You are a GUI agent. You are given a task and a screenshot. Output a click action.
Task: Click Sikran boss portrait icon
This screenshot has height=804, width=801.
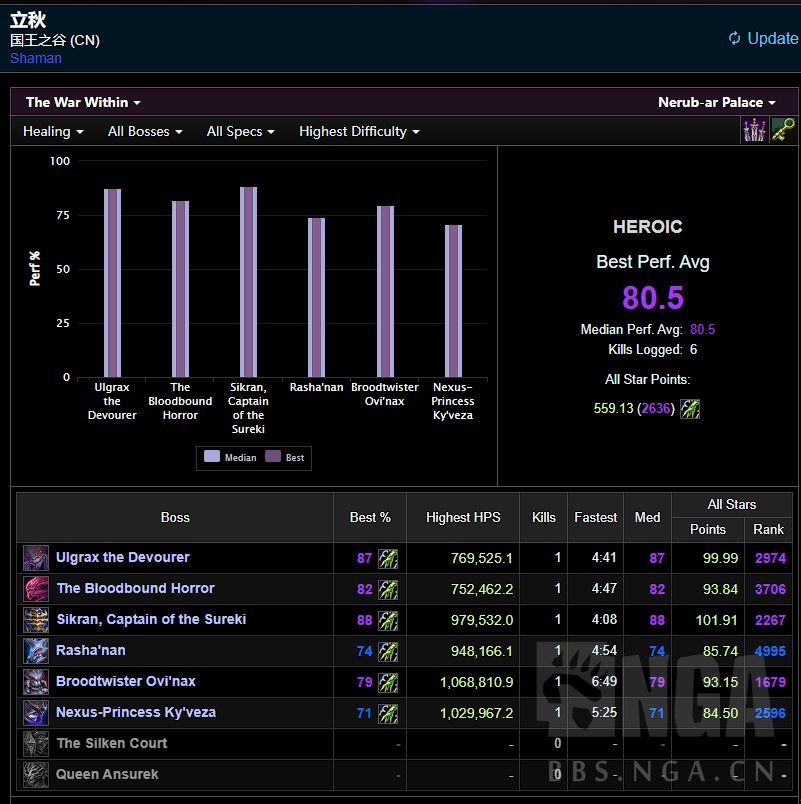click(36, 620)
